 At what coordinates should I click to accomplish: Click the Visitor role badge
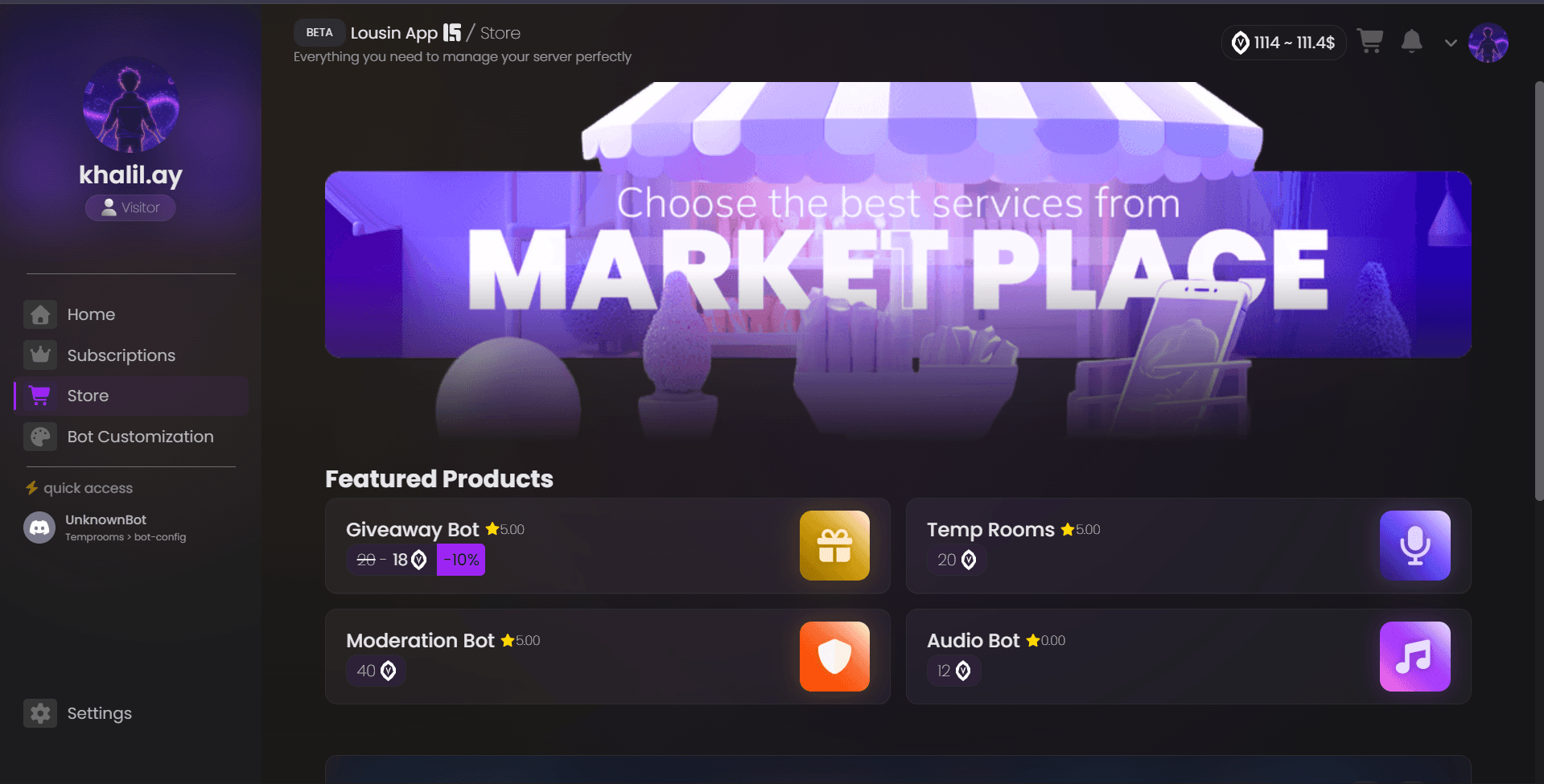pyautogui.click(x=130, y=207)
